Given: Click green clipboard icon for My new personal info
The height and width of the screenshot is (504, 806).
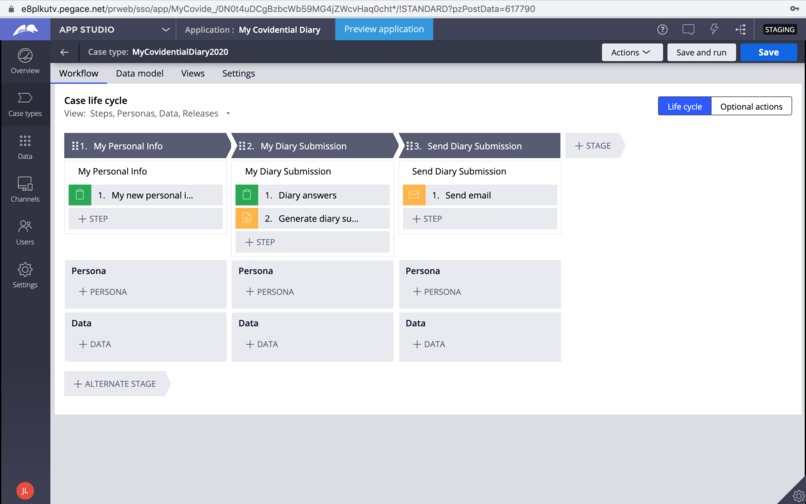Looking at the screenshot, I should (x=80, y=195).
